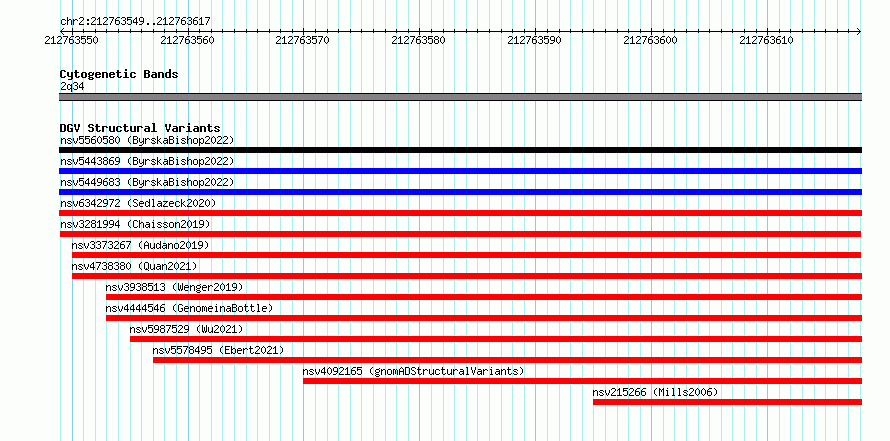
Task: Click the black nsv5560580 variant bar
Action: (x=460, y=150)
